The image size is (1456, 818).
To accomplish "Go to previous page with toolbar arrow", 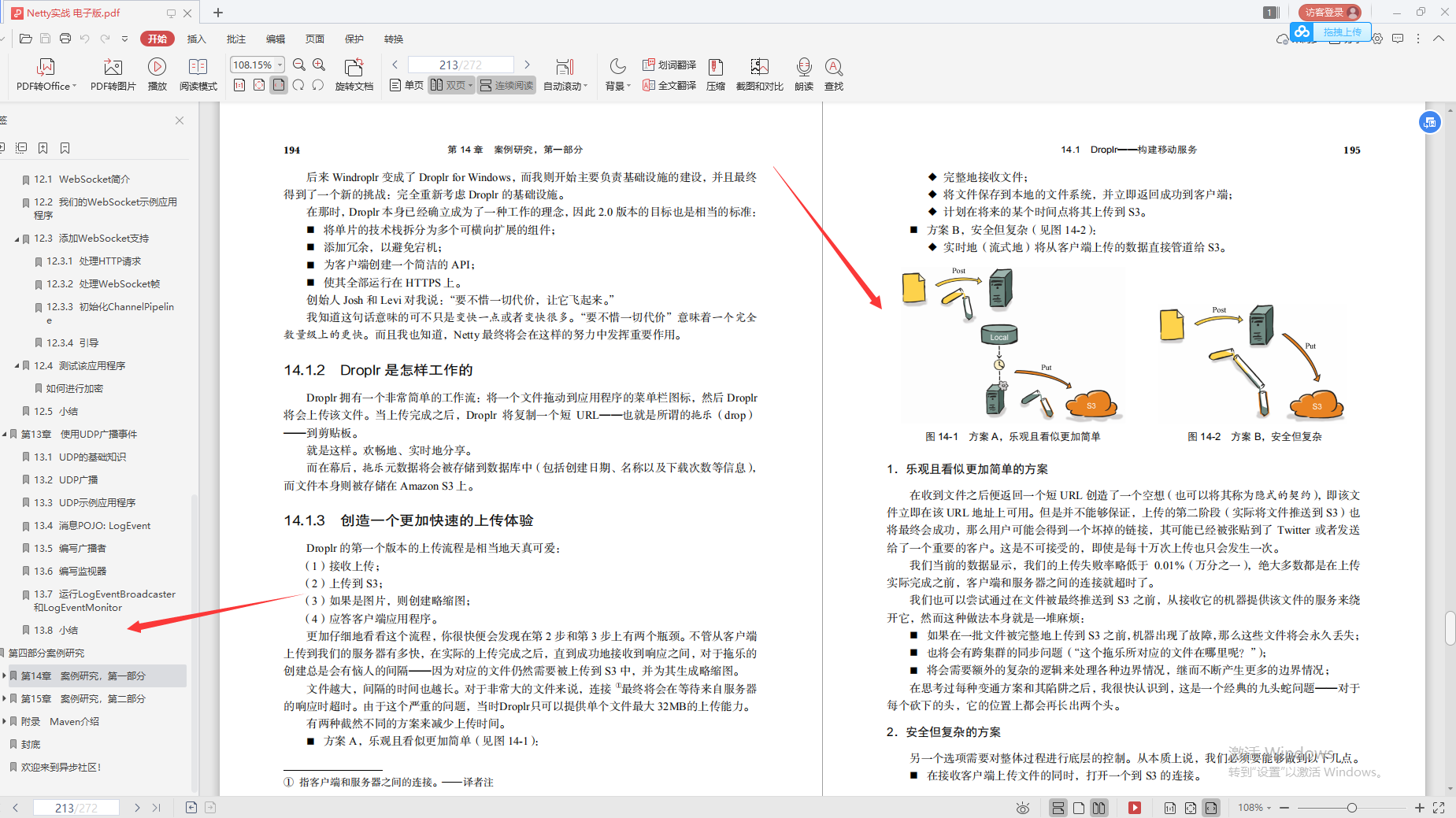I will 395,65.
